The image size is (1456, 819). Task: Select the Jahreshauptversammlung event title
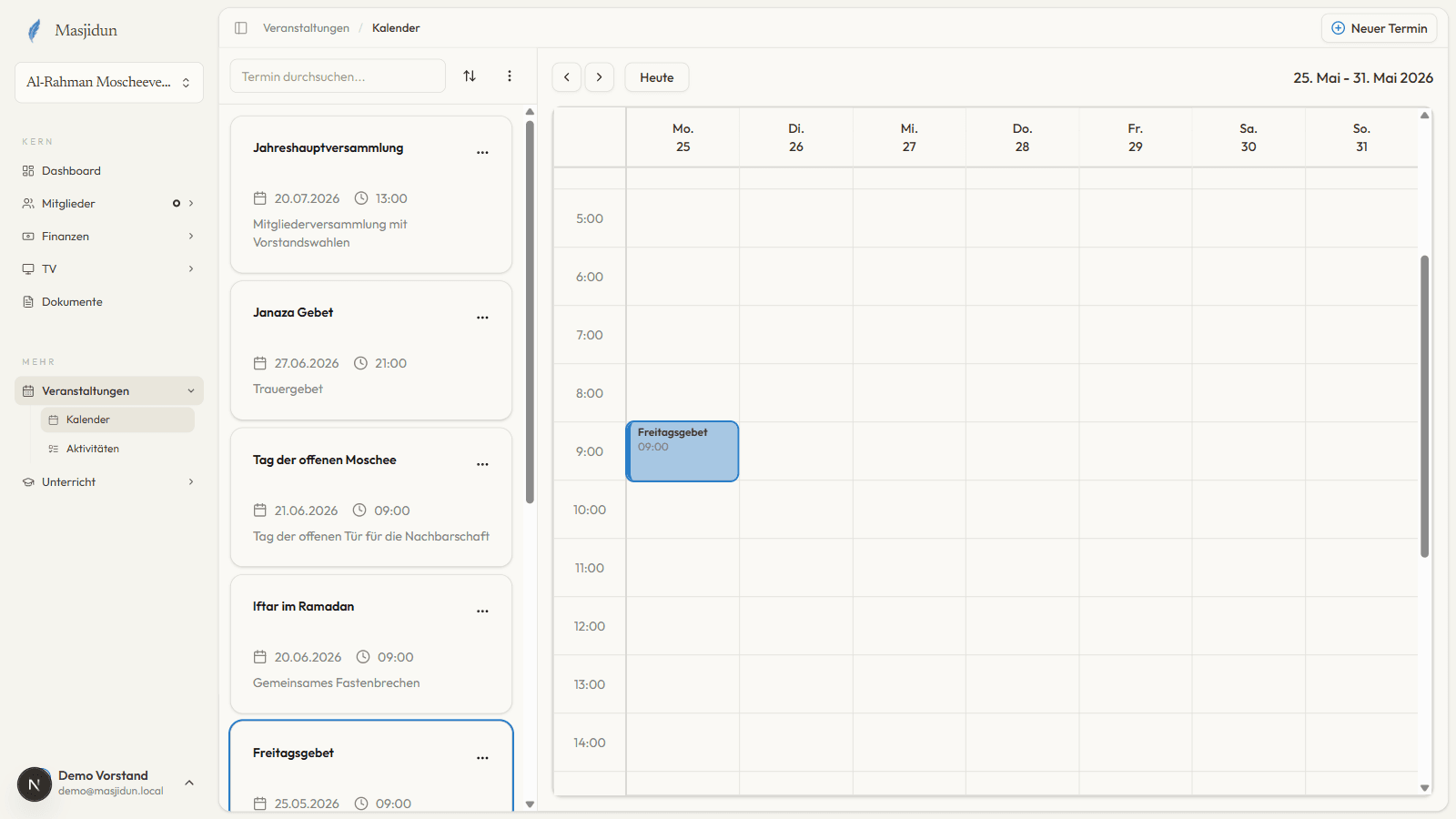pos(329,147)
